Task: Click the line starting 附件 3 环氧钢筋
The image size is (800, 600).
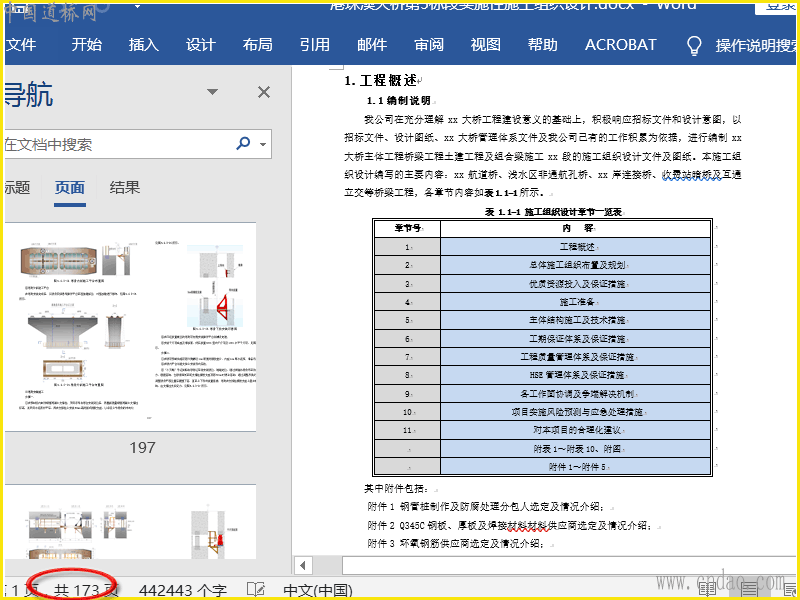Action: click(455, 544)
